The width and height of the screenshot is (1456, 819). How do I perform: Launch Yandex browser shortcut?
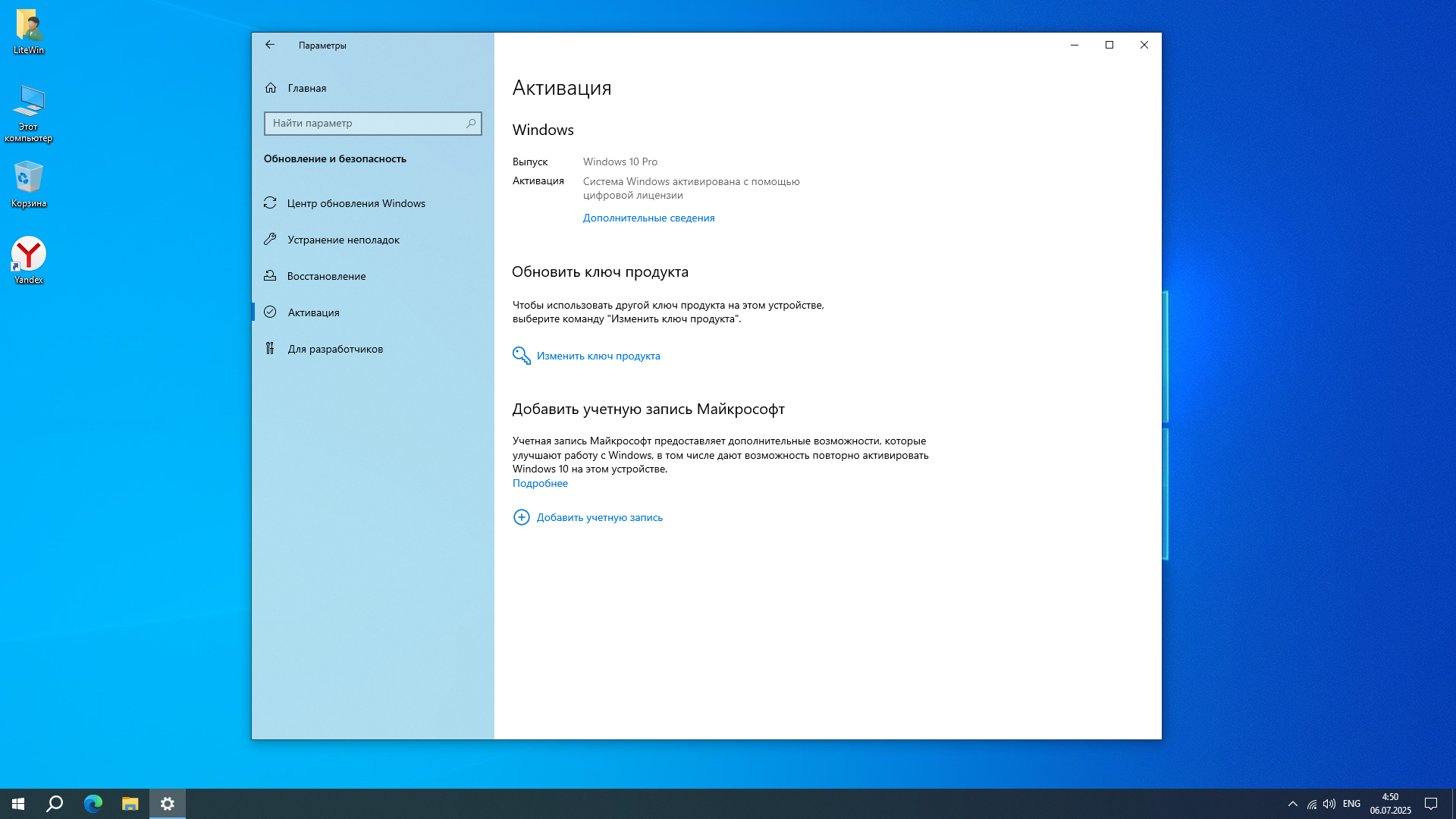coord(29,258)
